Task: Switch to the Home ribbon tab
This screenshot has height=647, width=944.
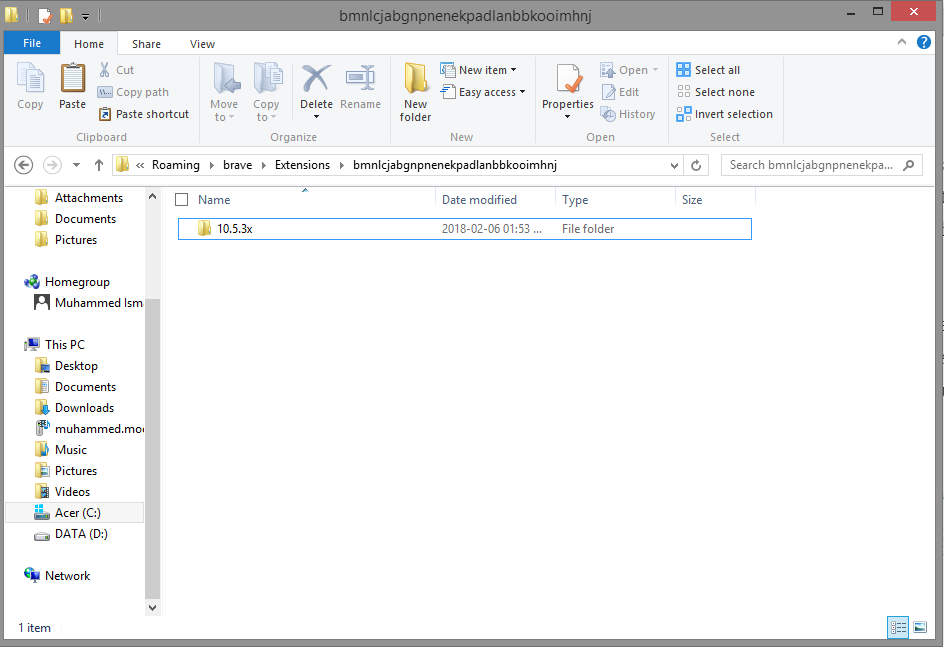Action: click(x=88, y=44)
